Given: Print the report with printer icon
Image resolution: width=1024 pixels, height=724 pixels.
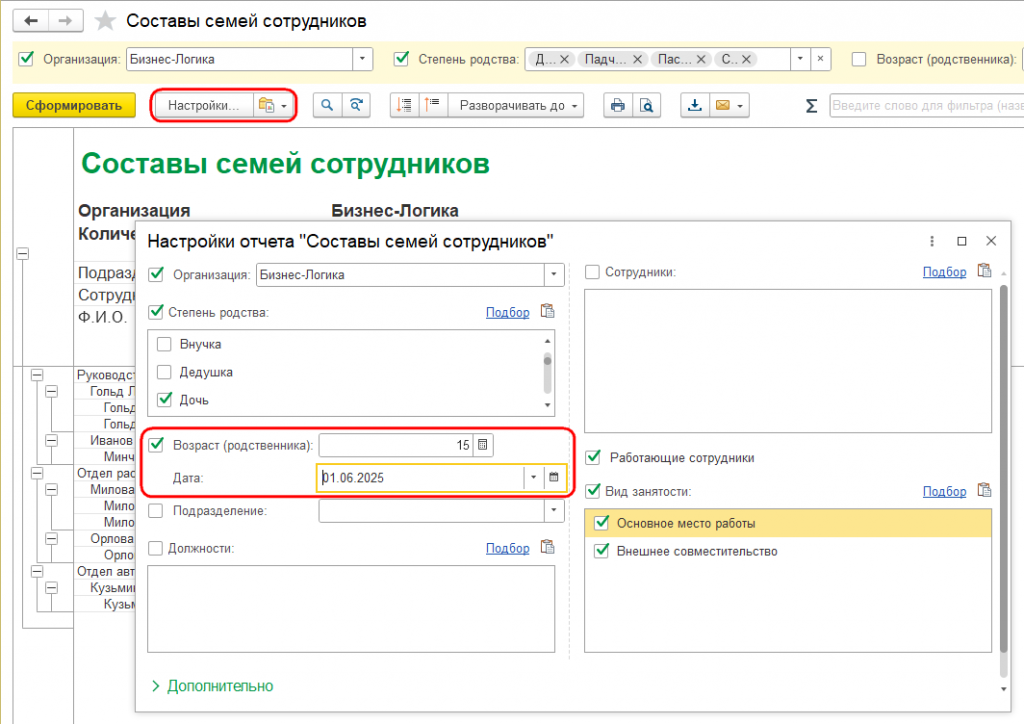Looking at the screenshot, I should [x=617, y=105].
